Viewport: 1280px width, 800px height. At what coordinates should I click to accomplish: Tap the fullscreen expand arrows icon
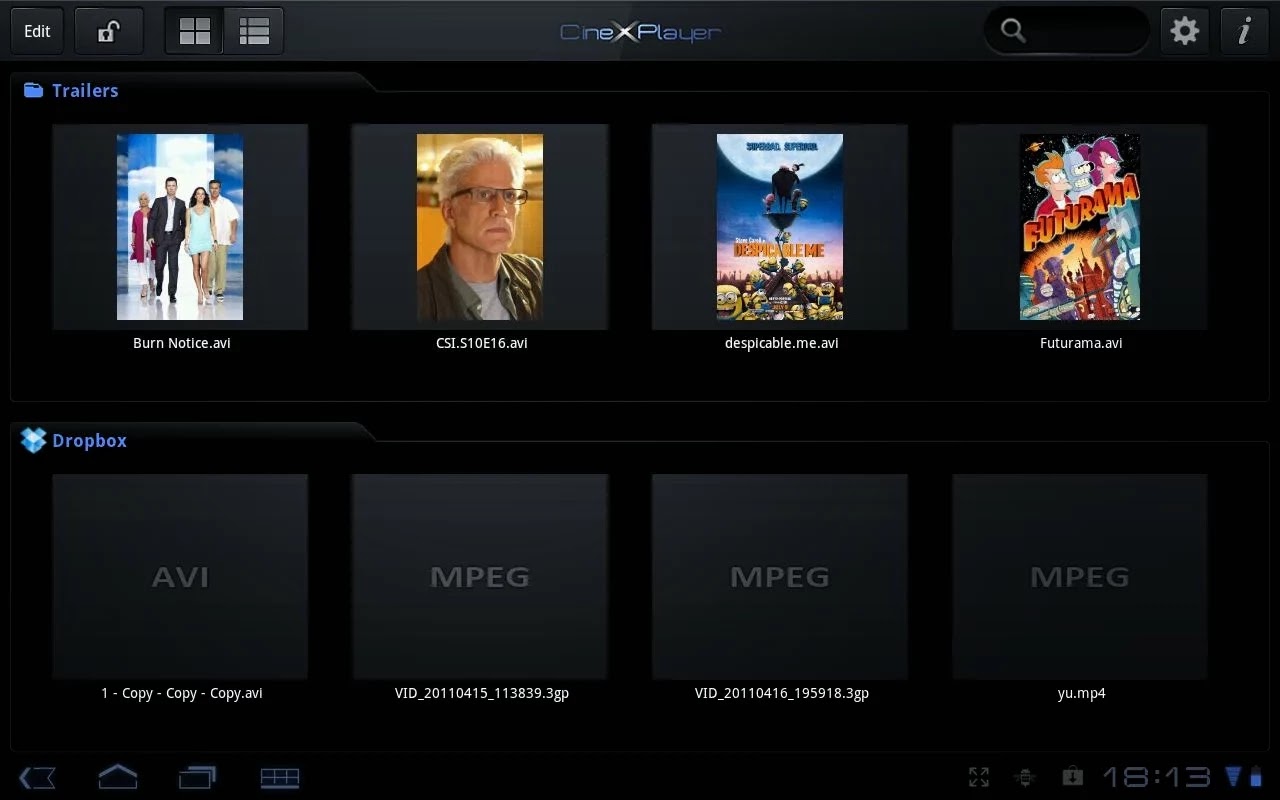point(979,777)
